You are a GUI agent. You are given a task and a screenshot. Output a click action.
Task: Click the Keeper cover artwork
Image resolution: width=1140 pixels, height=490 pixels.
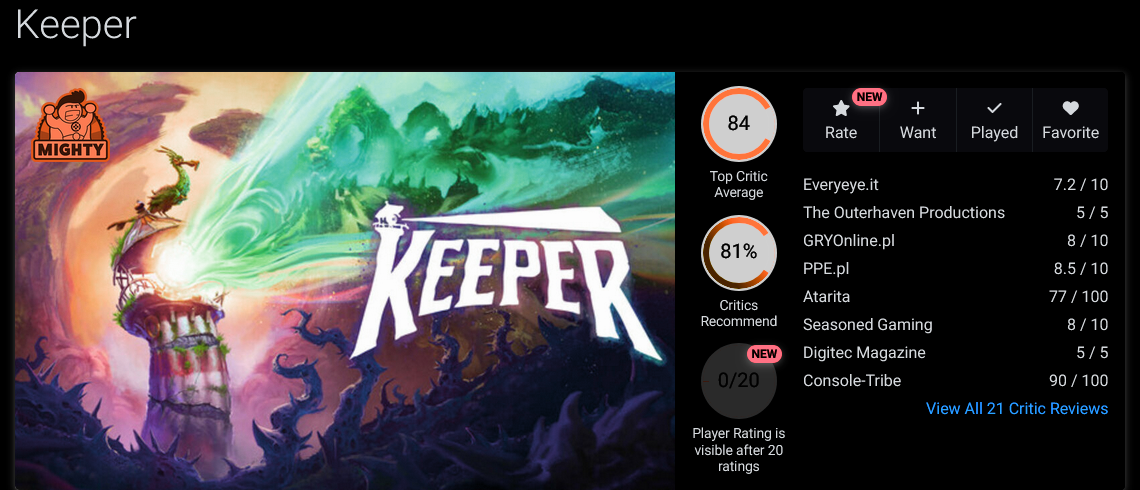(x=345, y=281)
